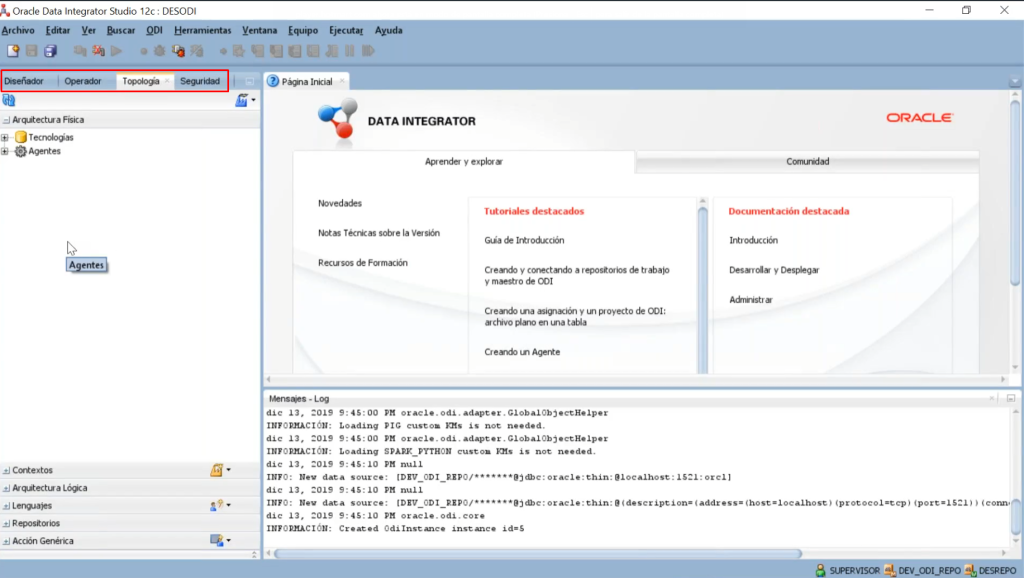This screenshot has width=1024, height=578.
Task: Expand the Tecnologías tree node
Action: tap(5, 138)
